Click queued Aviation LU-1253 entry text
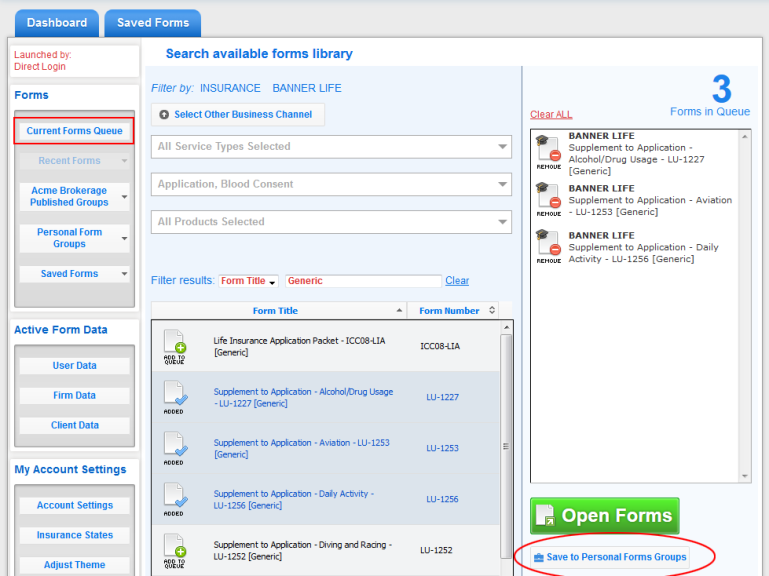769x576 pixels. click(x=650, y=200)
